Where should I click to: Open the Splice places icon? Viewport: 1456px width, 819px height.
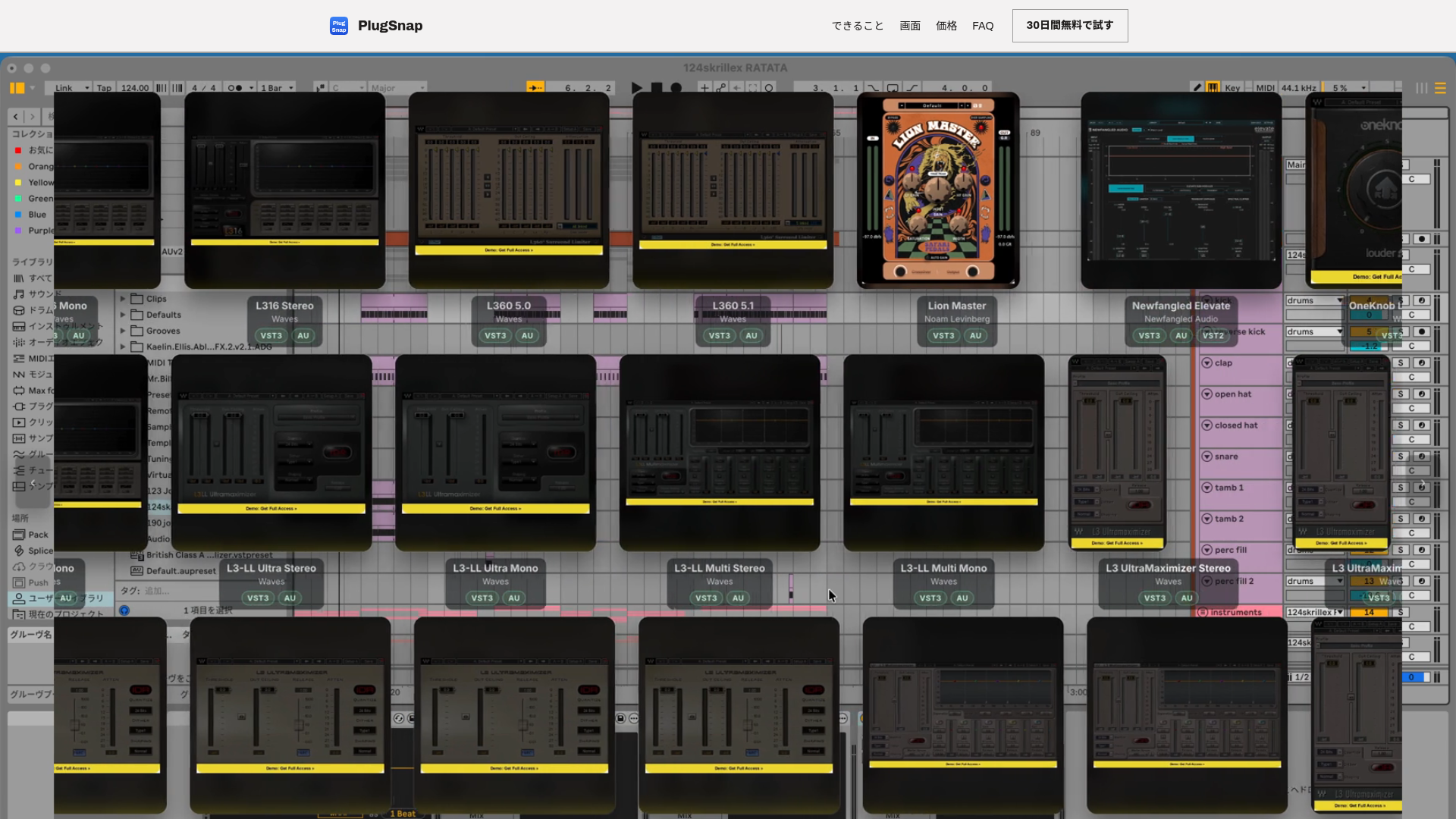pyautogui.click(x=19, y=551)
